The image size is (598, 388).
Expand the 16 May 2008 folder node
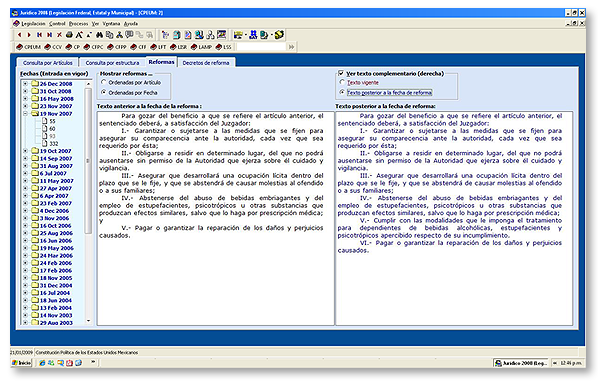click(25, 98)
